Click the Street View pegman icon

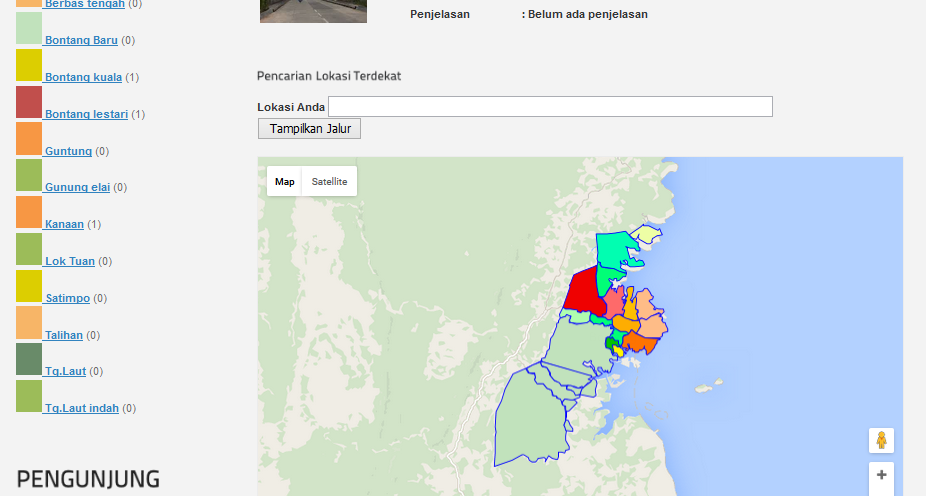(881, 440)
